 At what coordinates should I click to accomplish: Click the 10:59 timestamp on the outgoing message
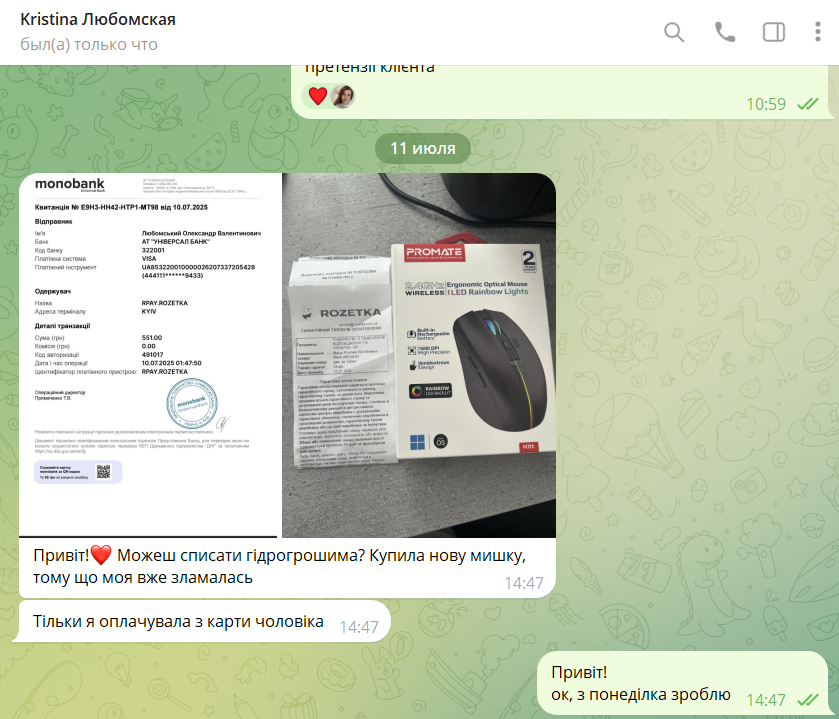766,104
